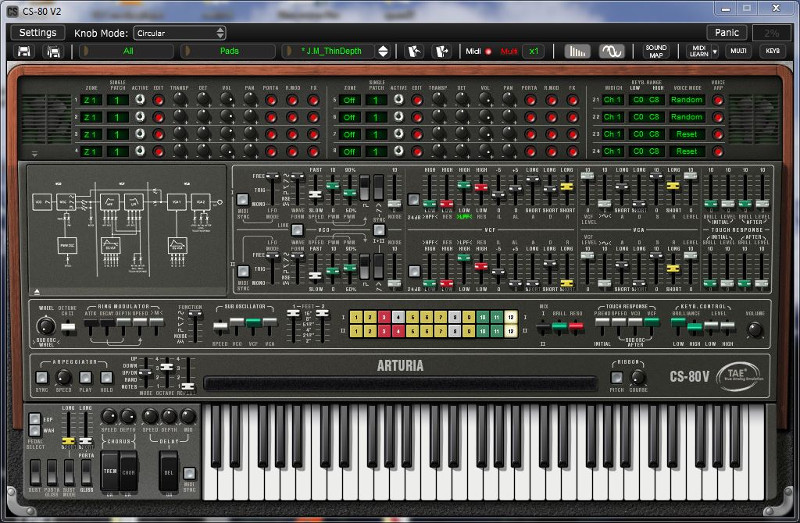The image size is (800, 523).
Task: Click the arpeggiator Speed knob
Action: coord(63,378)
